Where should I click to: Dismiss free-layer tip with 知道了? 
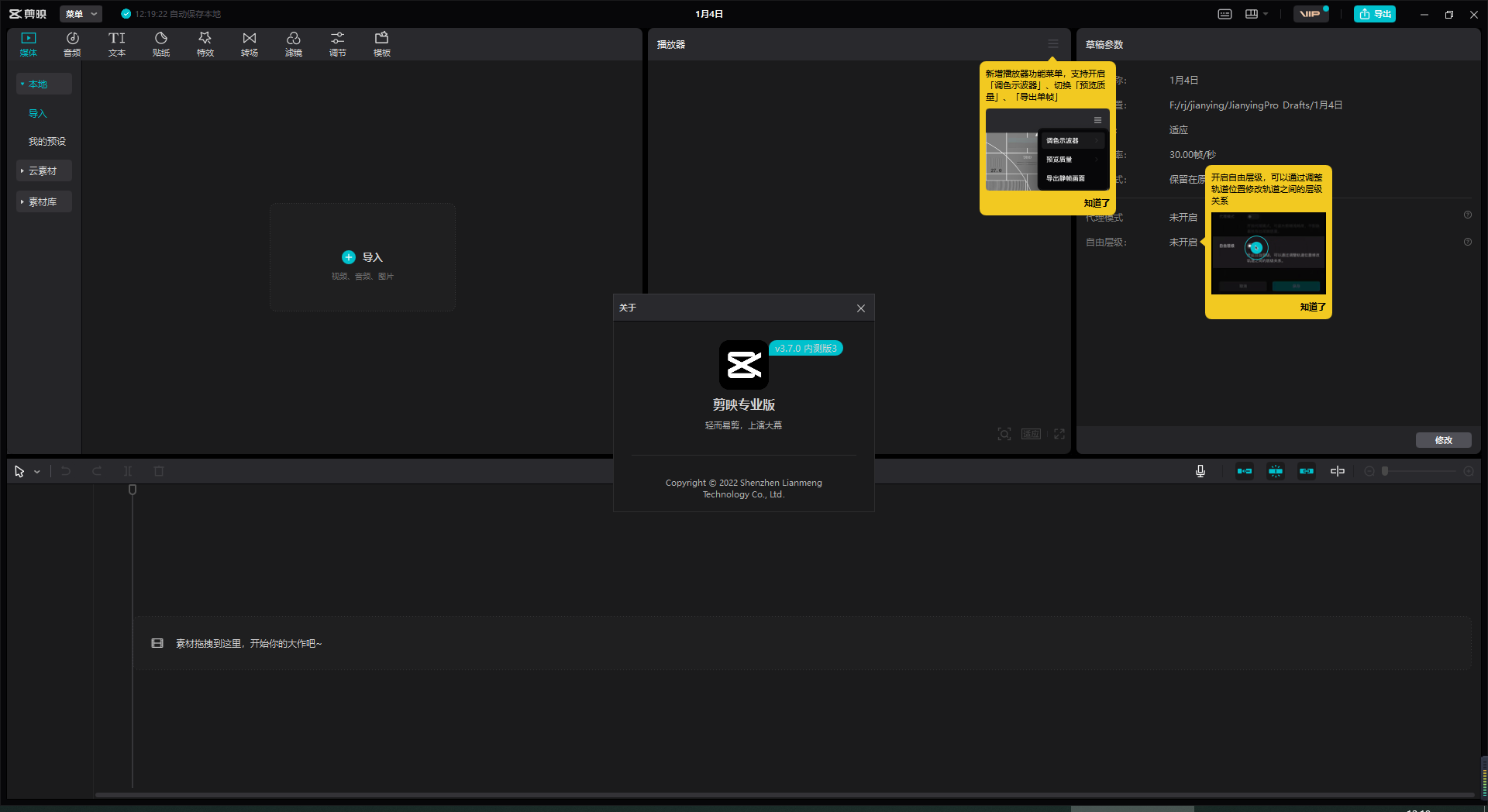(1313, 307)
